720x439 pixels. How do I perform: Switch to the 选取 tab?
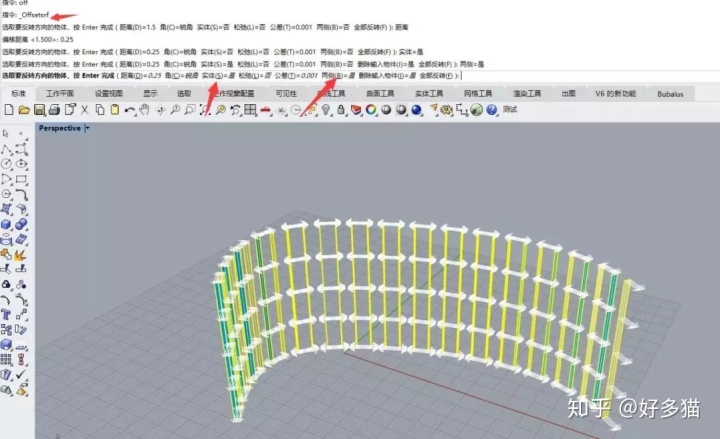pyautogui.click(x=184, y=93)
